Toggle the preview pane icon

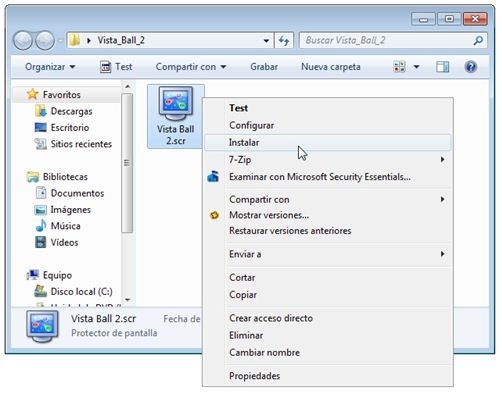coord(442,67)
